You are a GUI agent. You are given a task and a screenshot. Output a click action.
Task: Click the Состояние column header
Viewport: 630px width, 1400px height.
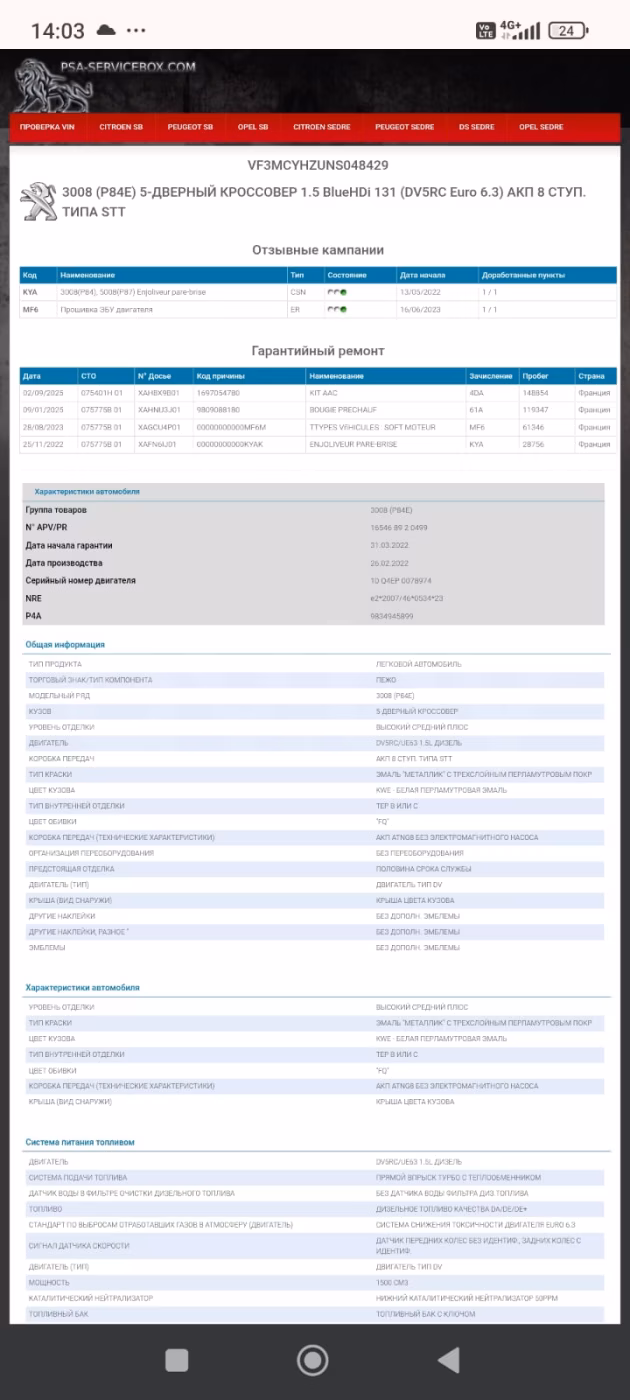(347, 275)
